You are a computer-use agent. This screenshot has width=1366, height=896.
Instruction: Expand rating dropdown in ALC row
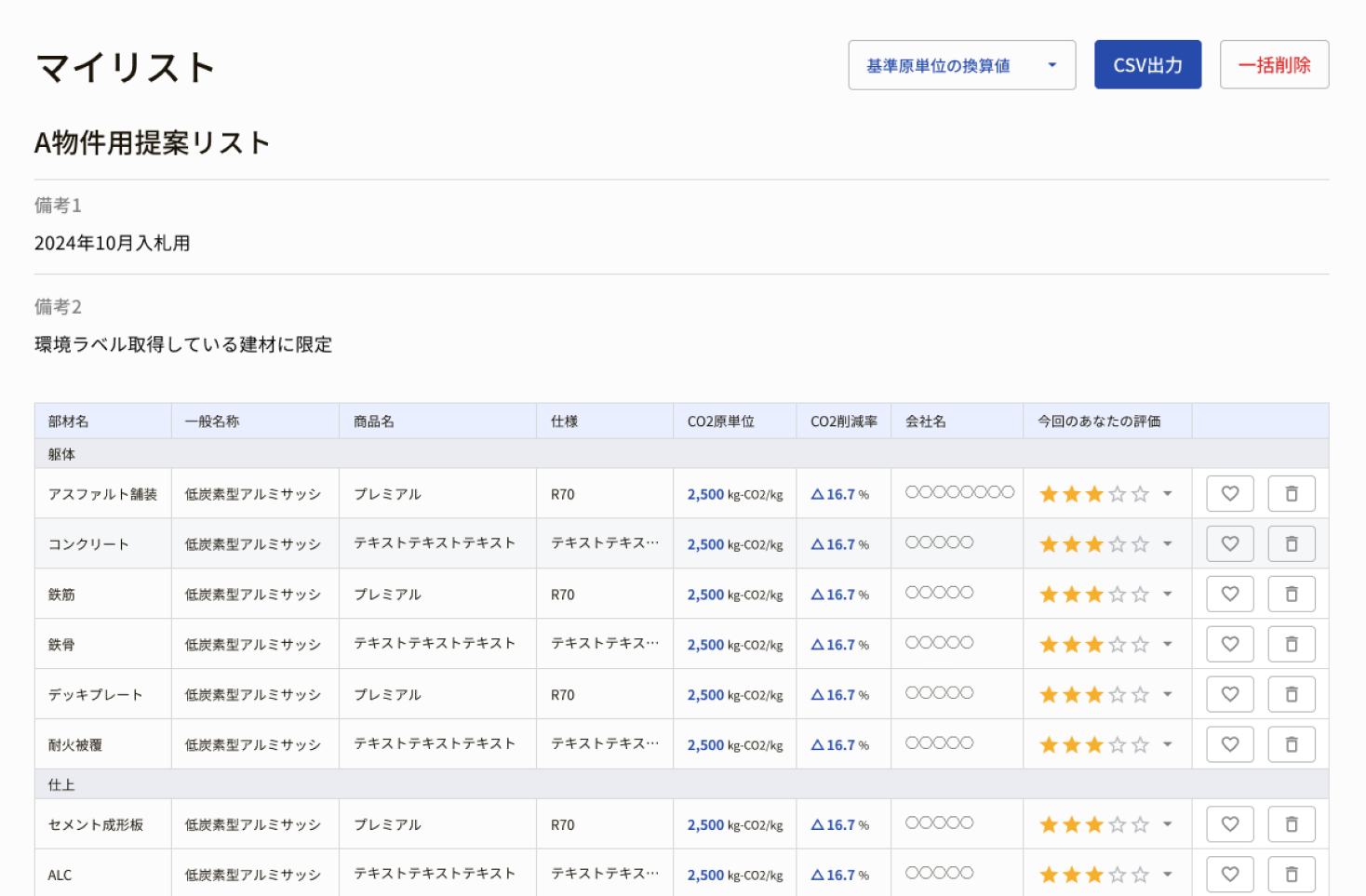[x=1167, y=875]
